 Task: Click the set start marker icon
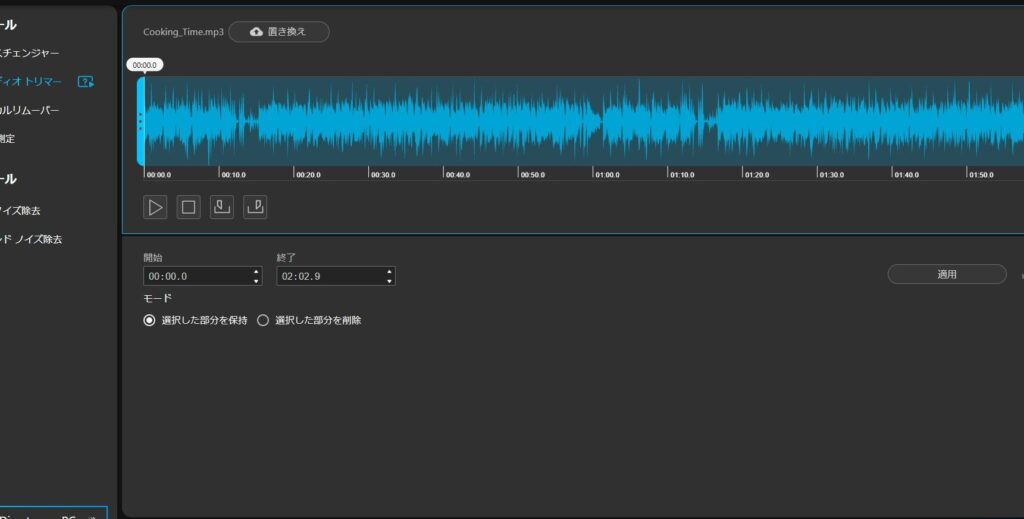[x=222, y=207]
